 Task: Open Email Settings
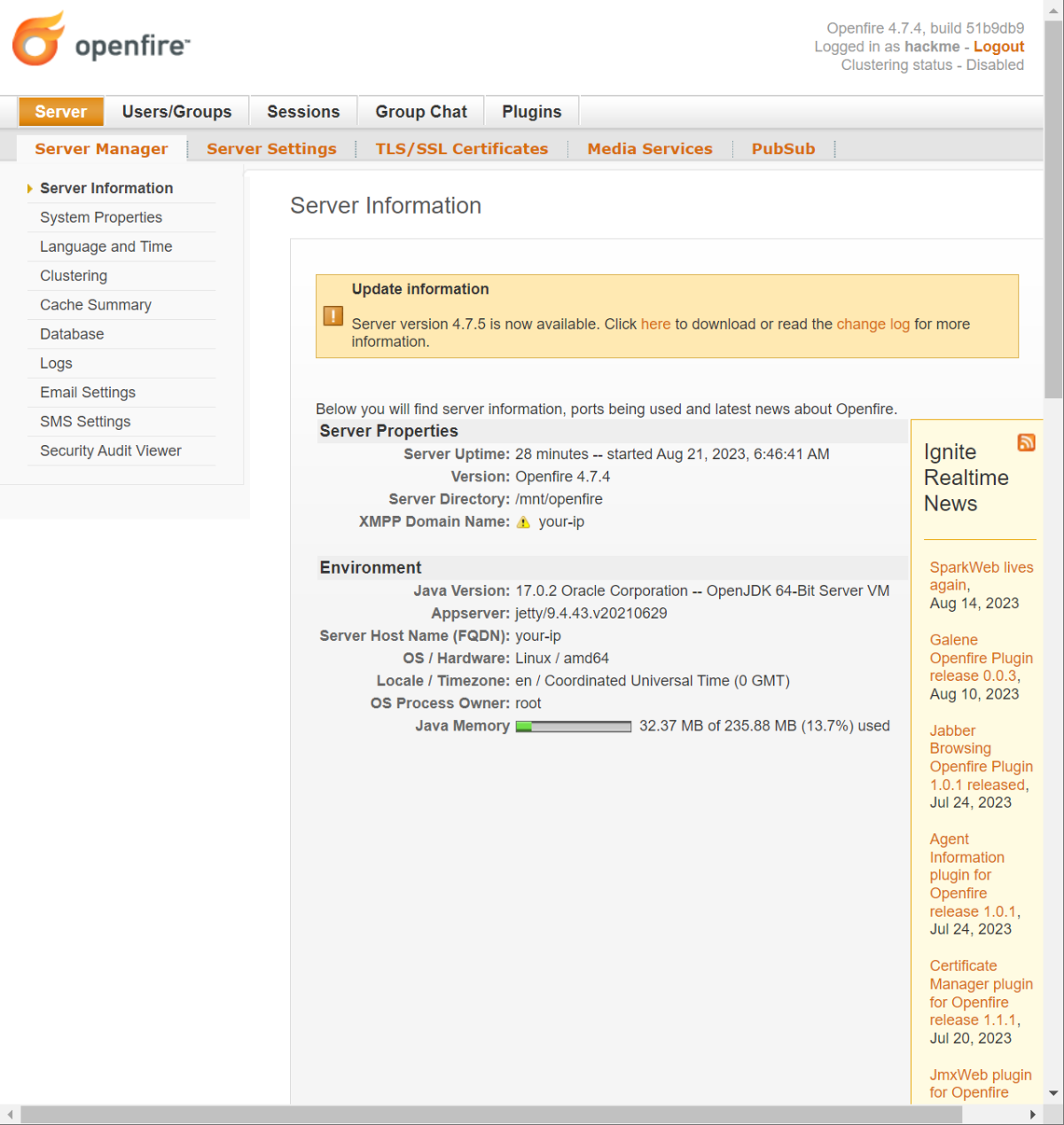88,393
